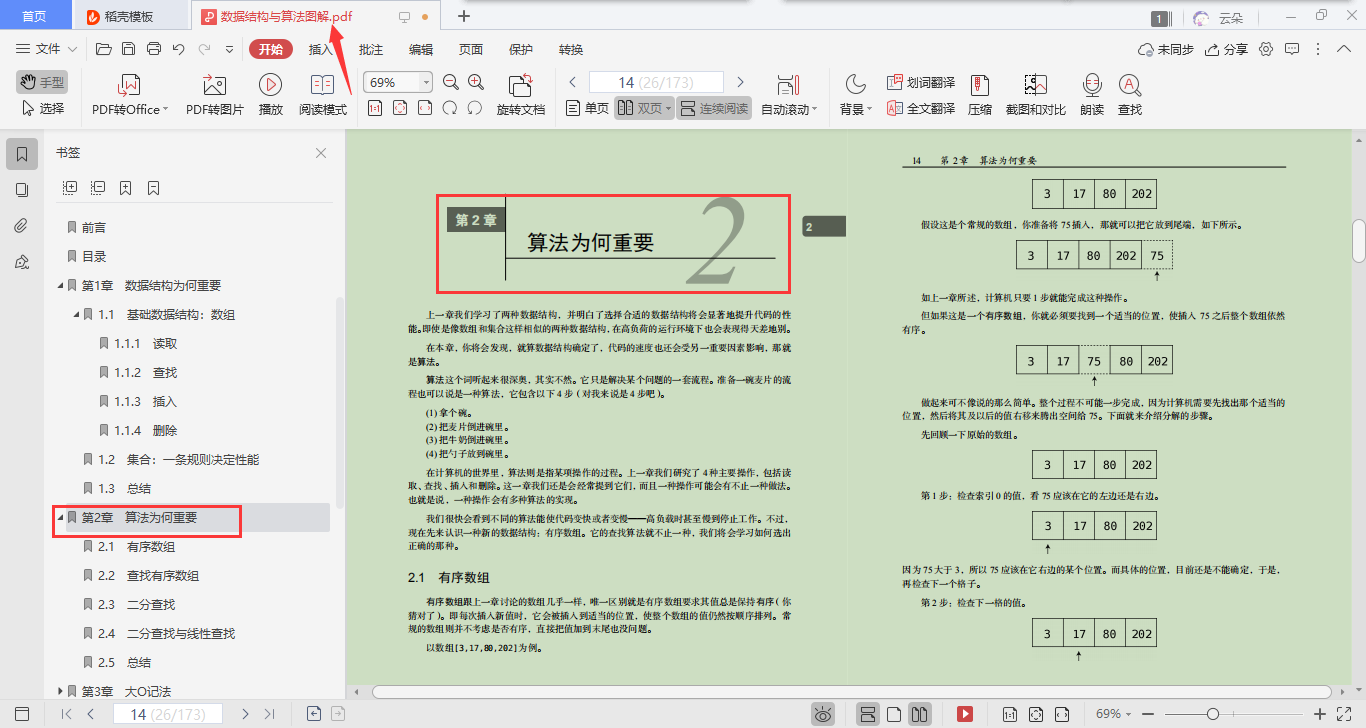Open the 文件 file menu
The image size is (1366, 728).
[47, 49]
